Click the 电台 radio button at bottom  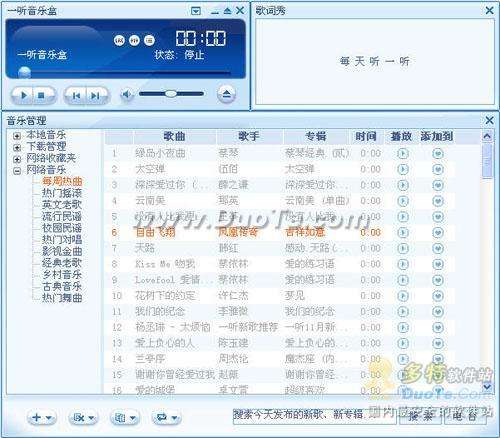465,416
